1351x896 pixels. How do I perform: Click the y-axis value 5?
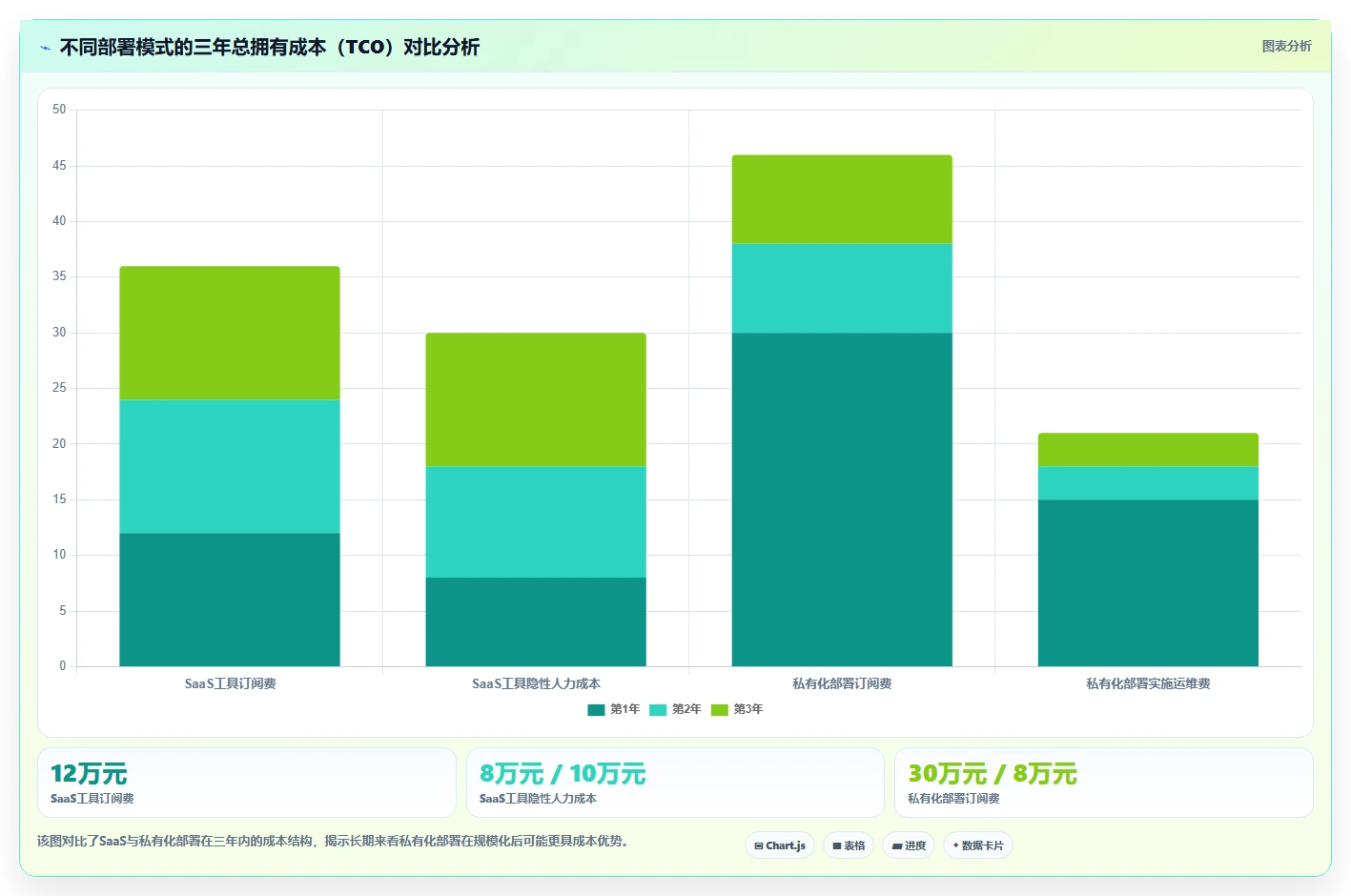coord(63,611)
